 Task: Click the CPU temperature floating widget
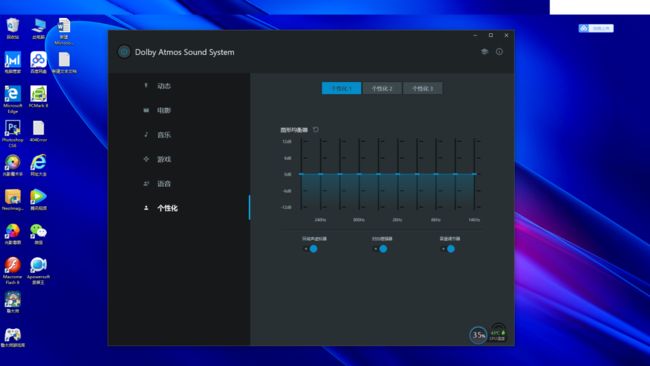[x=498, y=334]
